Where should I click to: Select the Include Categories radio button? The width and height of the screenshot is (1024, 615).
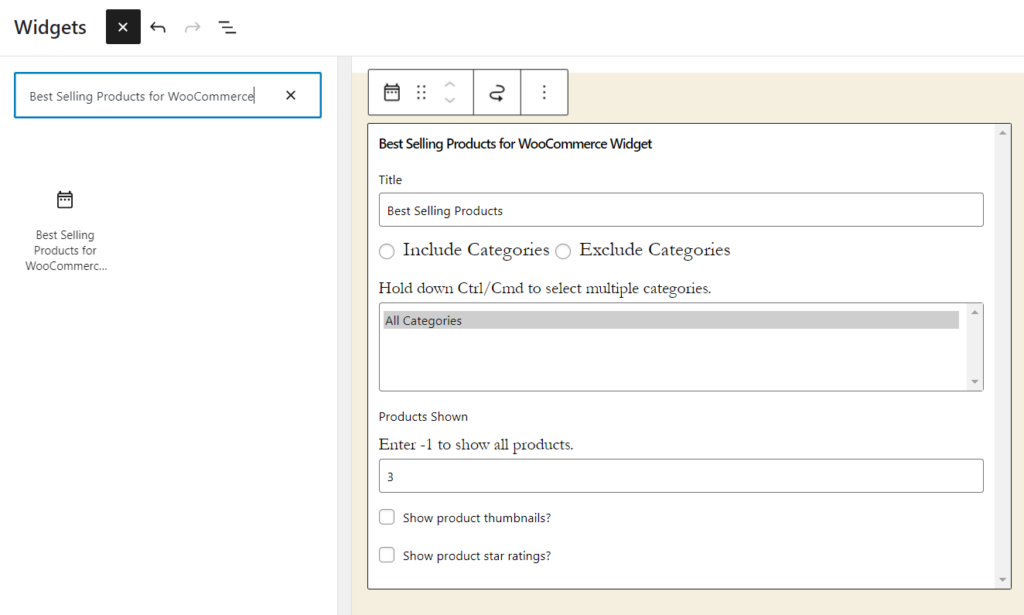pos(387,251)
